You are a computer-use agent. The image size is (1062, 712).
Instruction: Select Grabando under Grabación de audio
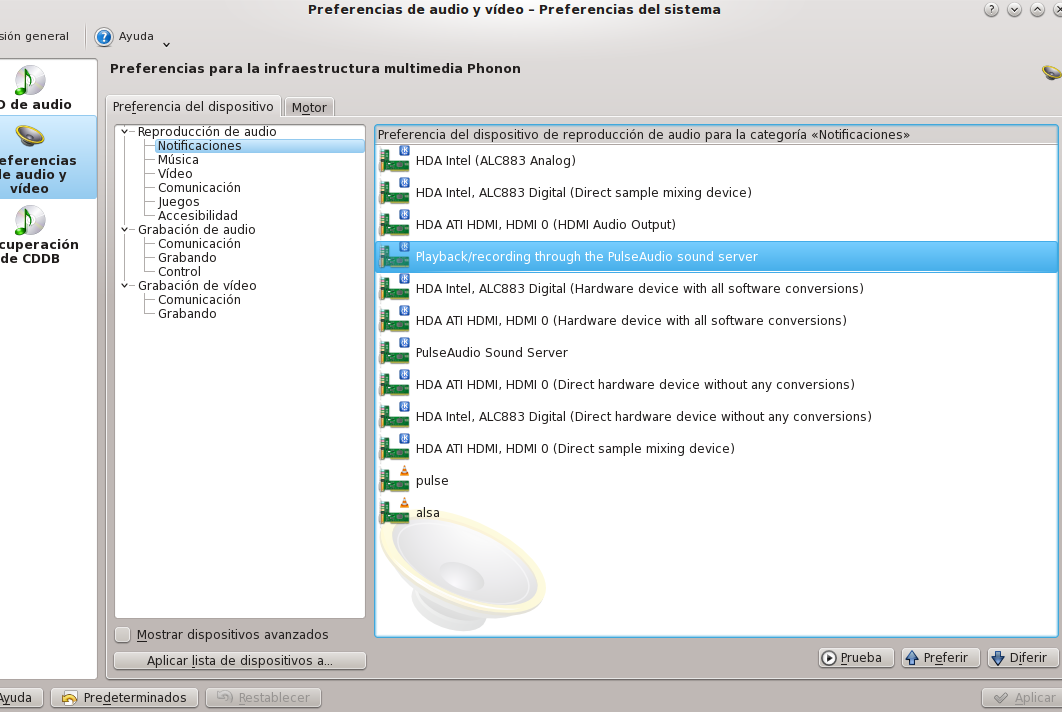click(187, 257)
